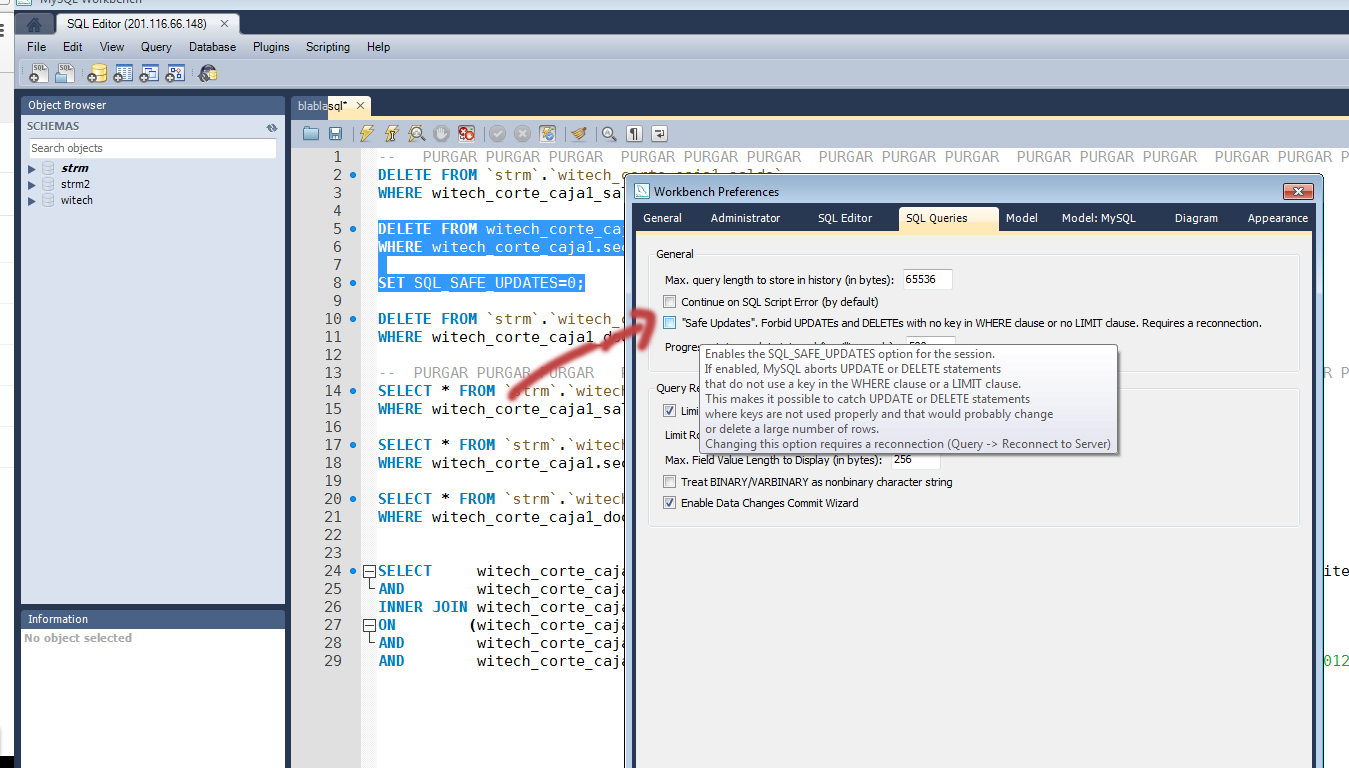Click the reconnect to DBMS icon
The width and height of the screenshot is (1349, 768).
coord(207,73)
